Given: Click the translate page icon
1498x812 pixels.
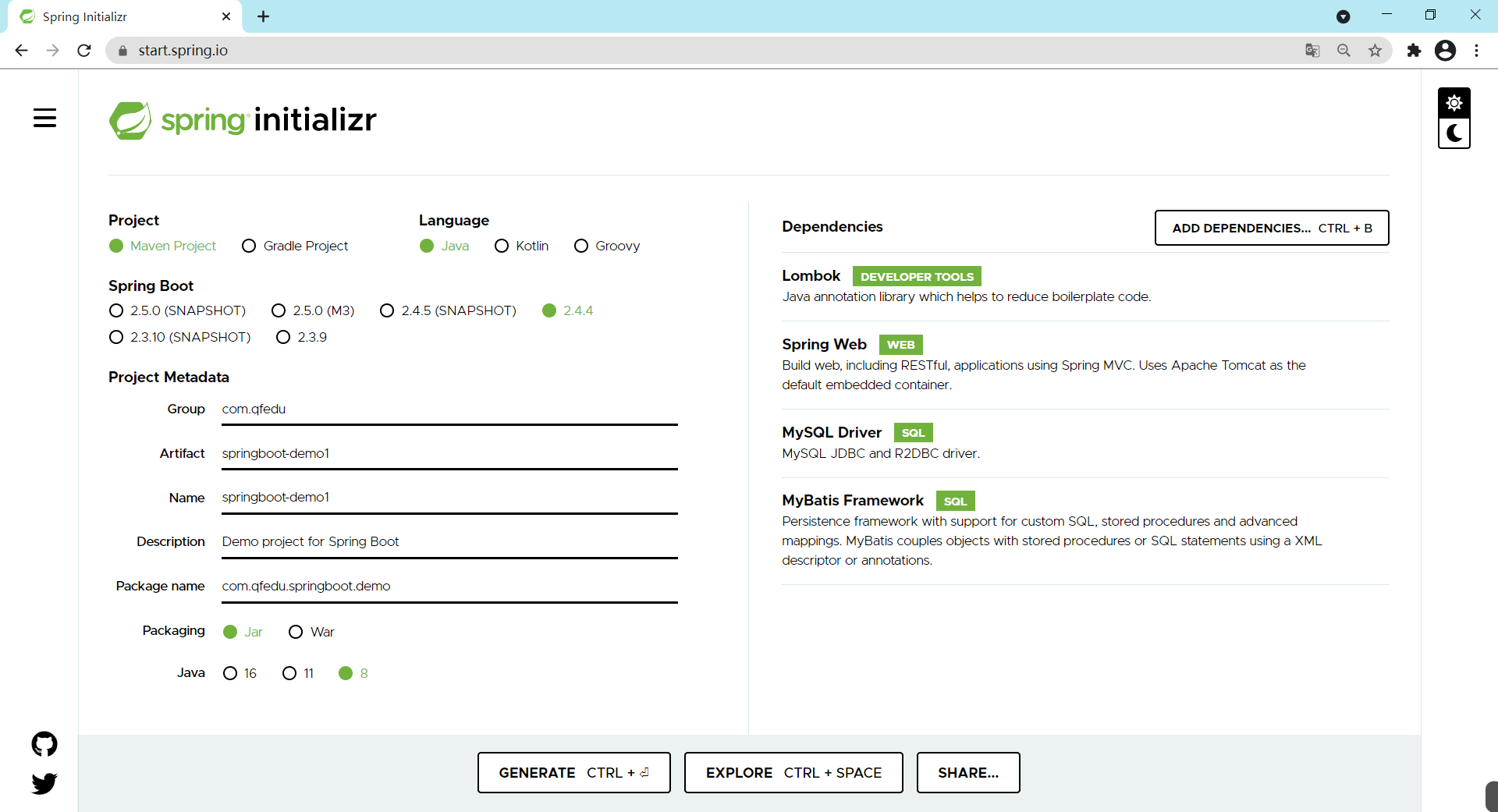Looking at the screenshot, I should 1312,51.
